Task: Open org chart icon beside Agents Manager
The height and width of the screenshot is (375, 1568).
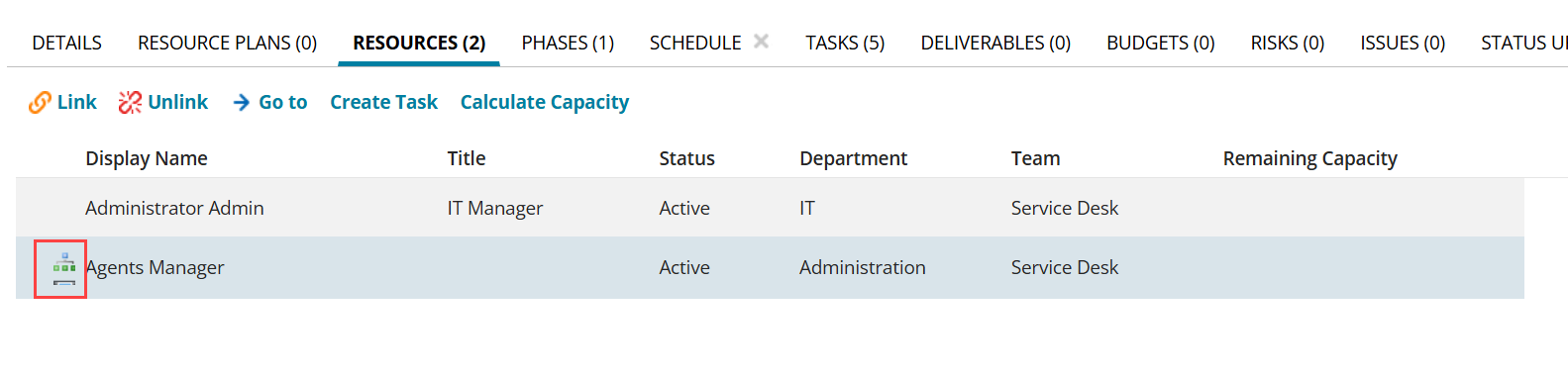Action: tap(63, 268)
